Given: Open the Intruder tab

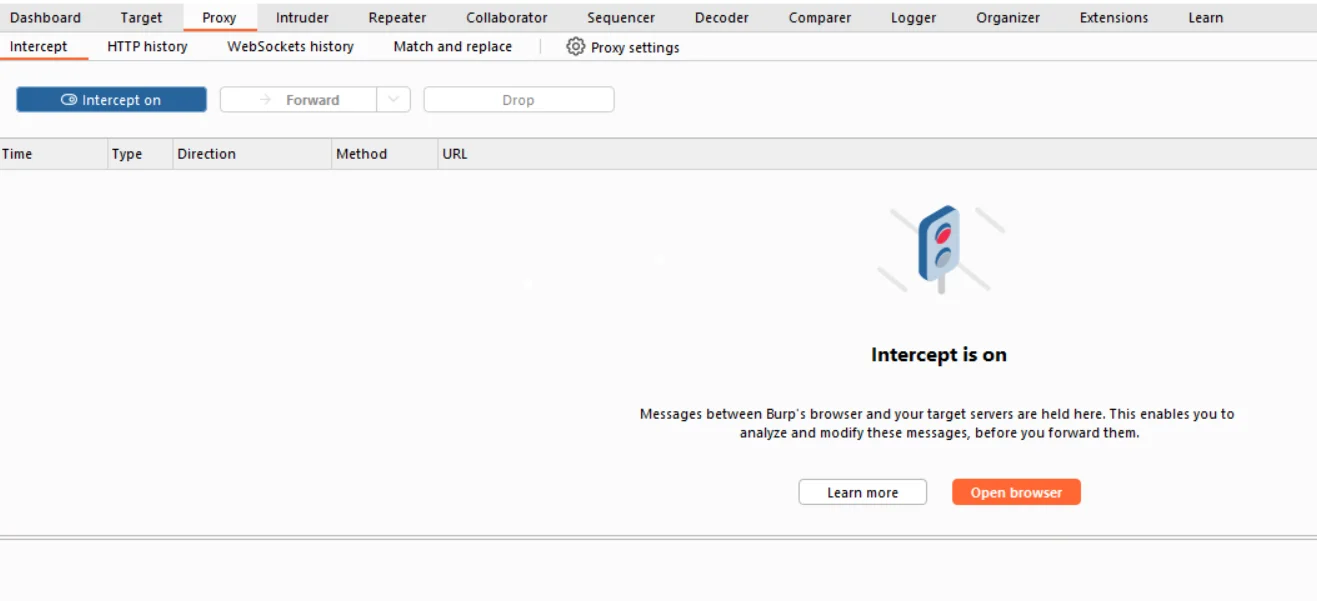Looking at the screenshot, I should (302, 17).
